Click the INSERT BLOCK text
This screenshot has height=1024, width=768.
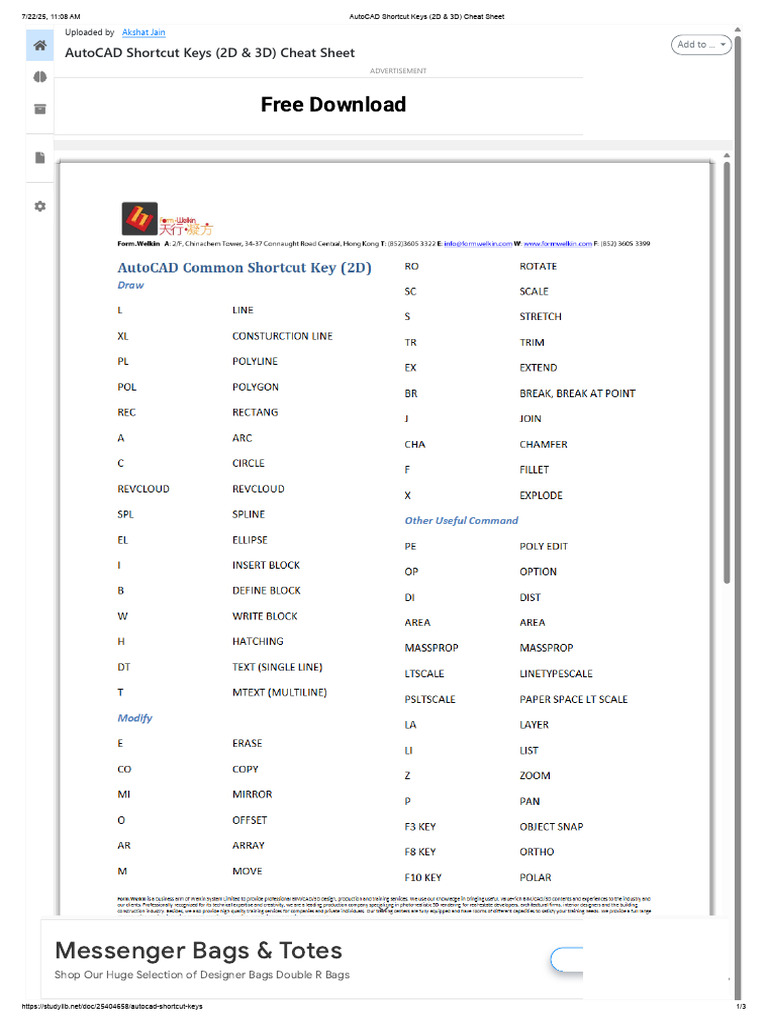pyautogui.click(x=266, y=565)
